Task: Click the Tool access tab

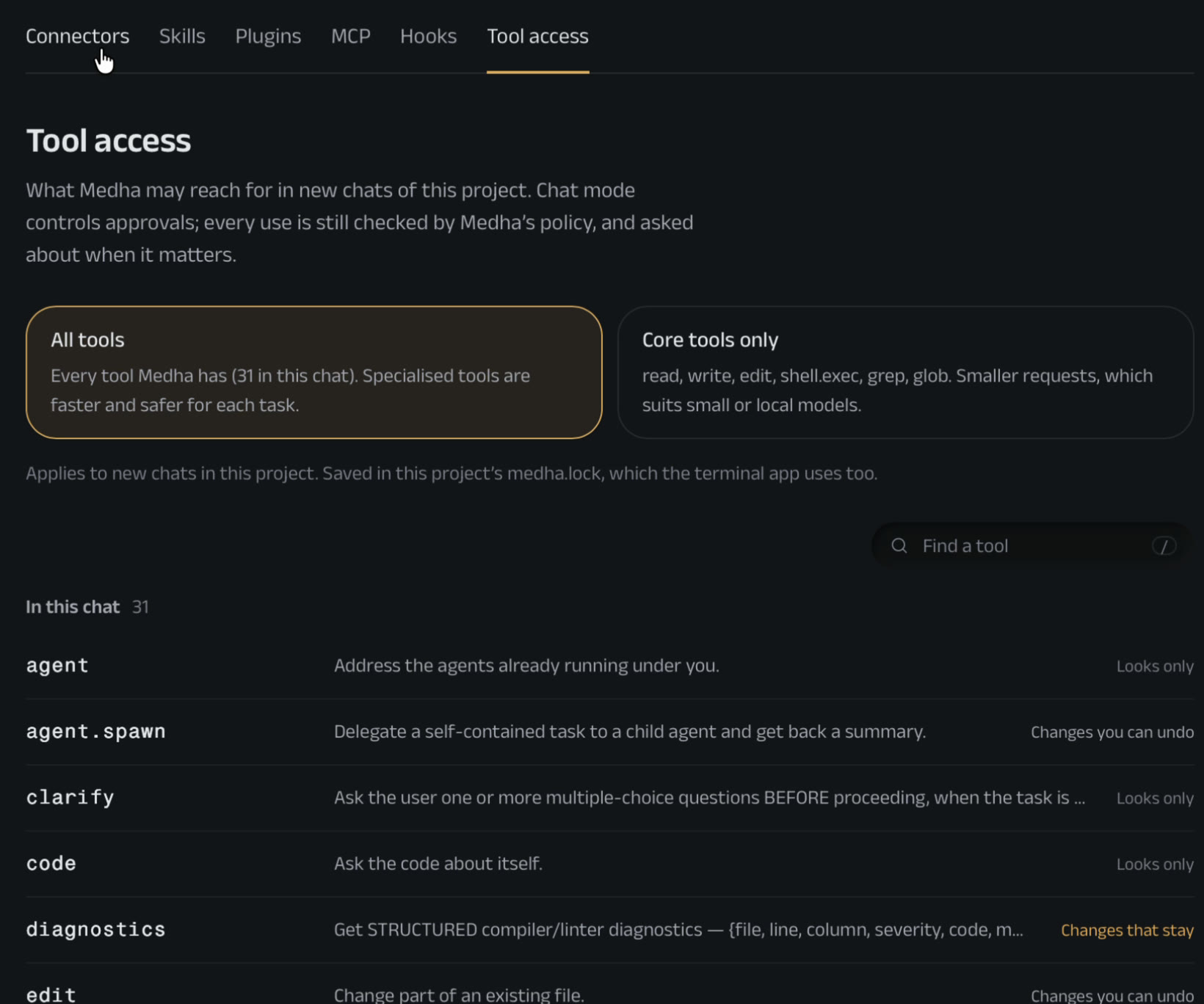Action: (x=538, y=36)
